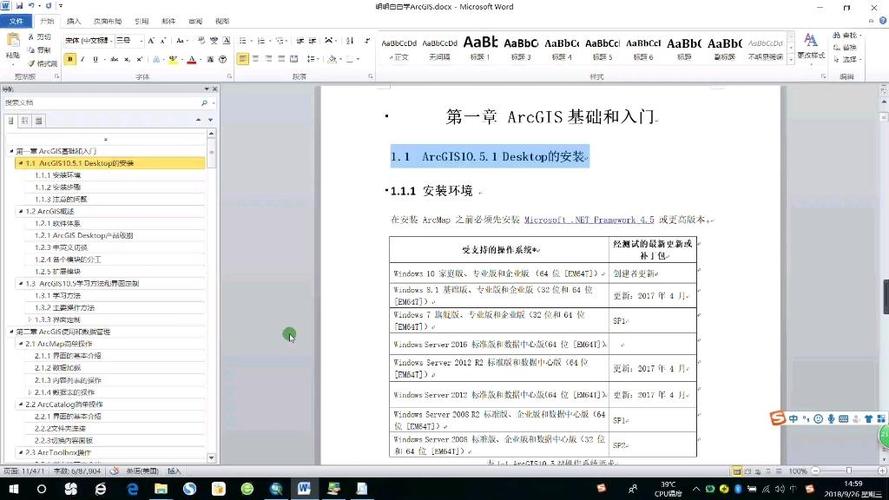Shrink the font size
This screenshot has height=500, width=889.
[163, 41]
